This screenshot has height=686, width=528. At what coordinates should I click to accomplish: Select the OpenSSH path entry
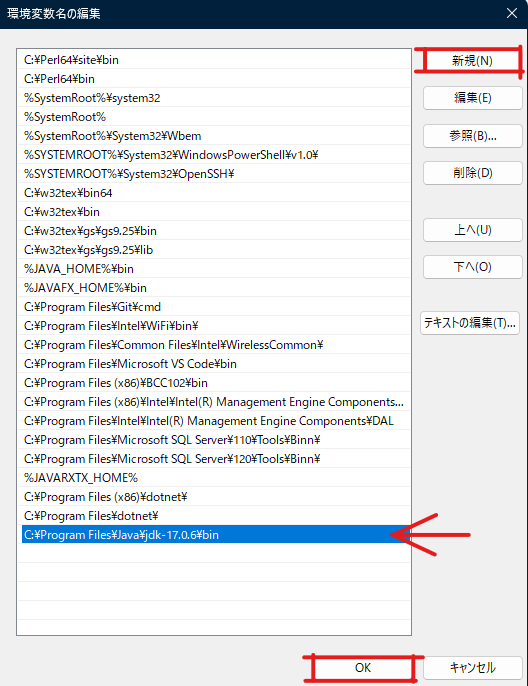coord(214,174)
